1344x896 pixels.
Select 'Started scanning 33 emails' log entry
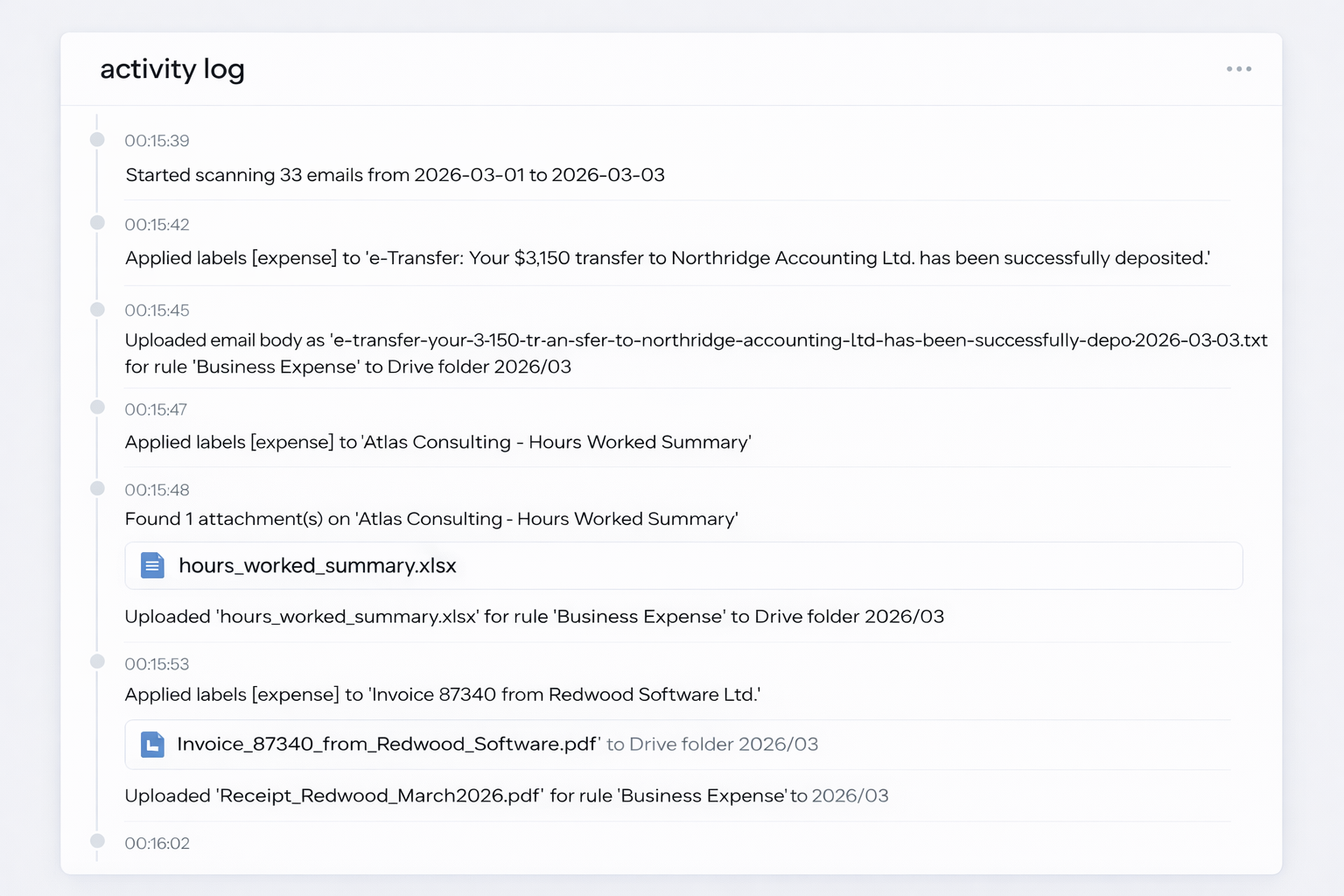coord(395,175)
